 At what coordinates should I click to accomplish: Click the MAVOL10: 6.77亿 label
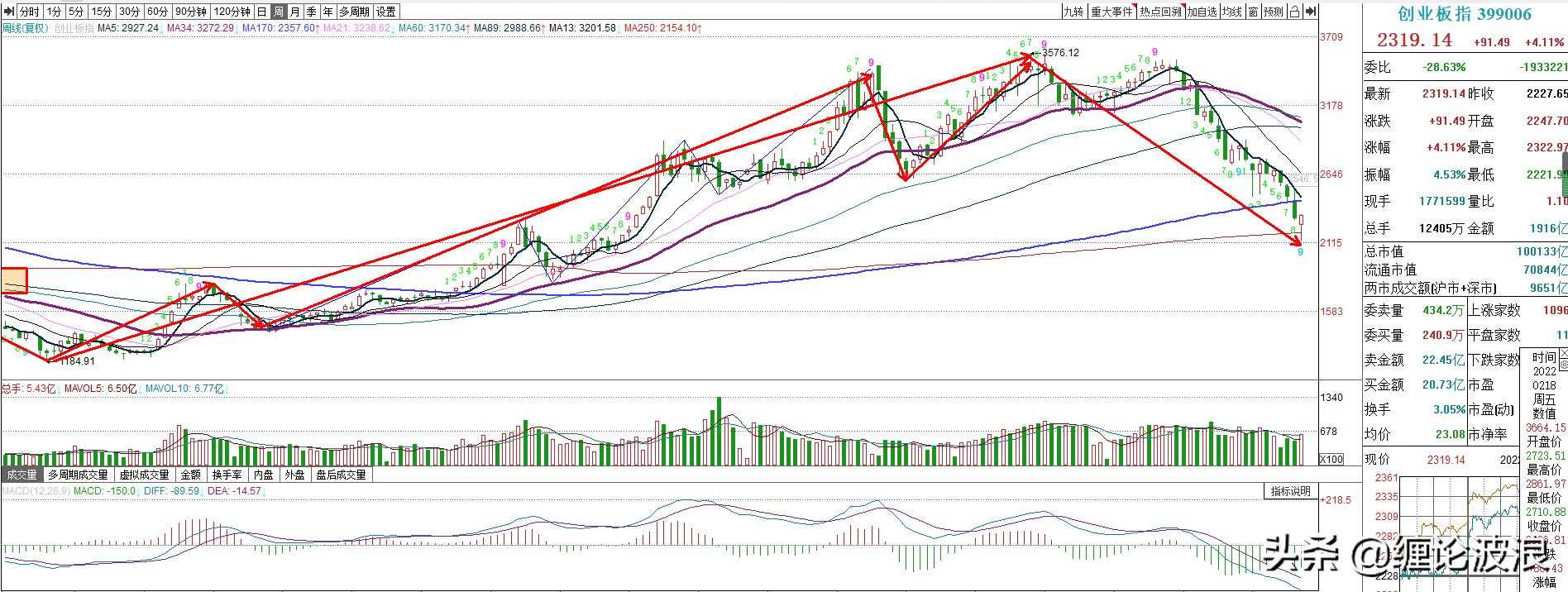point(185,389)
